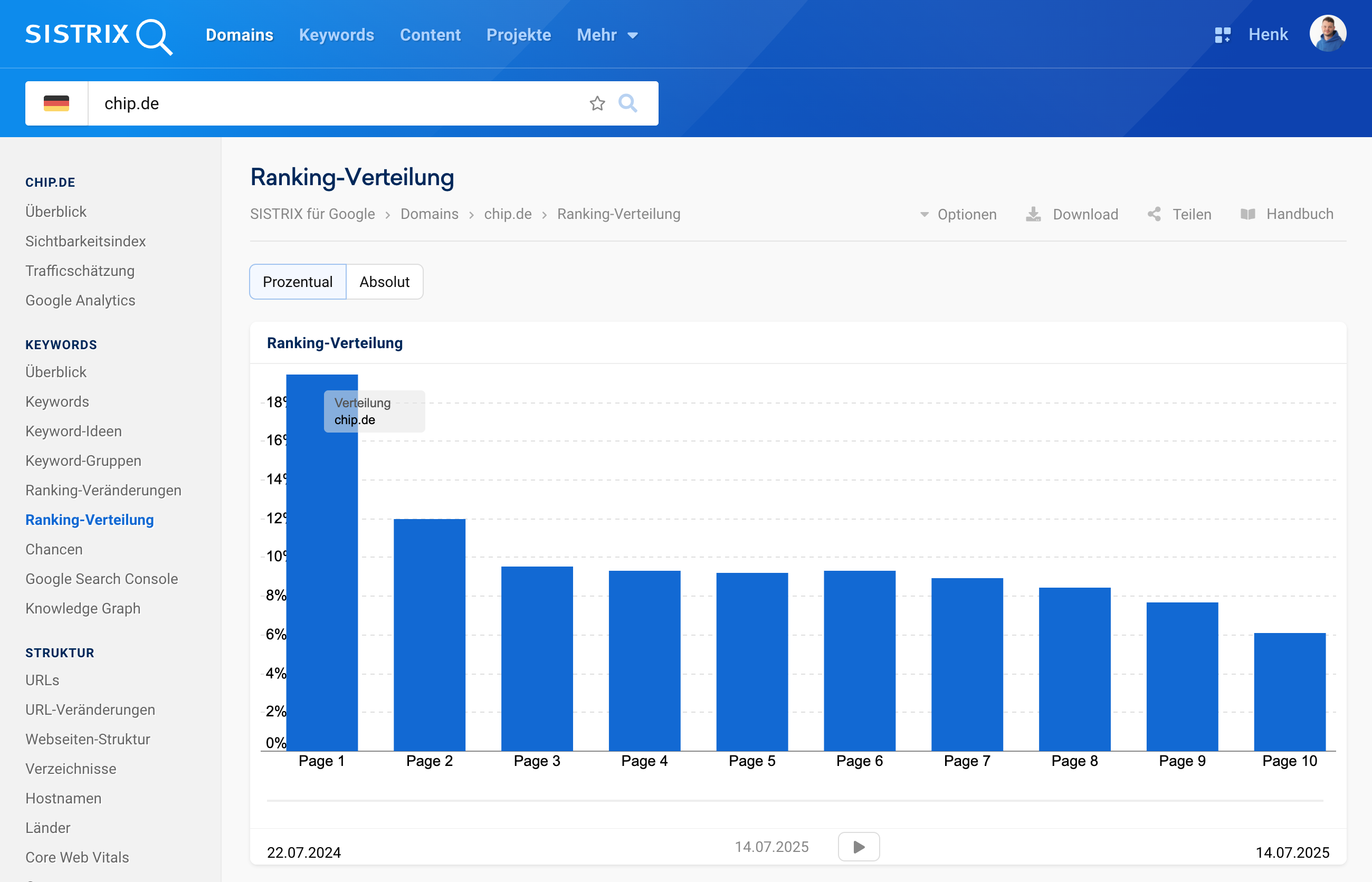Click the star favorite icon in search bar
1372x882 pixels.
(597, 104)
